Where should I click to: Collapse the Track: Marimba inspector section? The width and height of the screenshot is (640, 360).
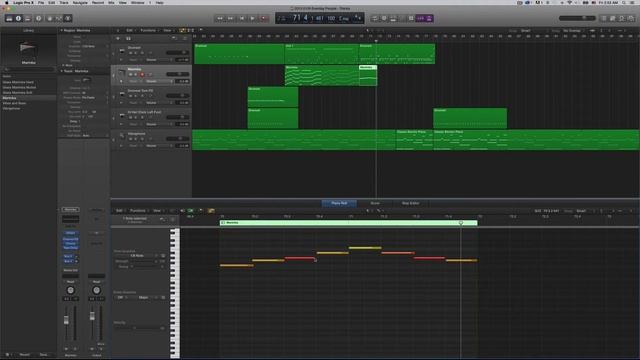click(62, 71)
